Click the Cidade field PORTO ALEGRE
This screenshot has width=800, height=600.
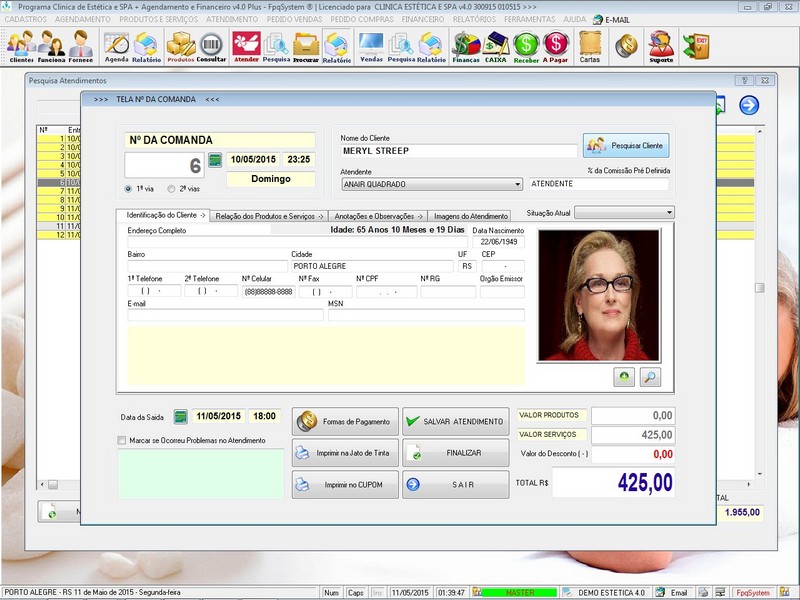(x=372, y=266)
